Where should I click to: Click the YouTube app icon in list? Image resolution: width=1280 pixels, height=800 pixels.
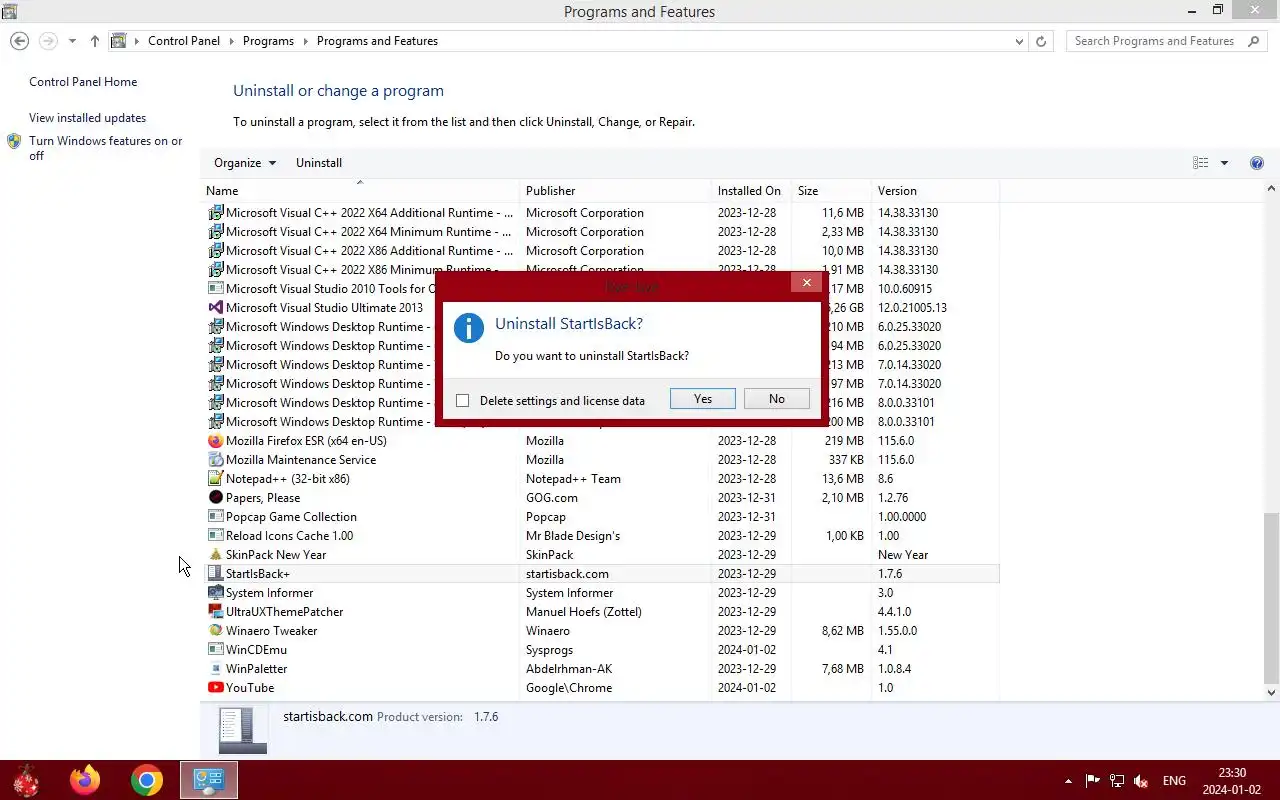(215, 688)
